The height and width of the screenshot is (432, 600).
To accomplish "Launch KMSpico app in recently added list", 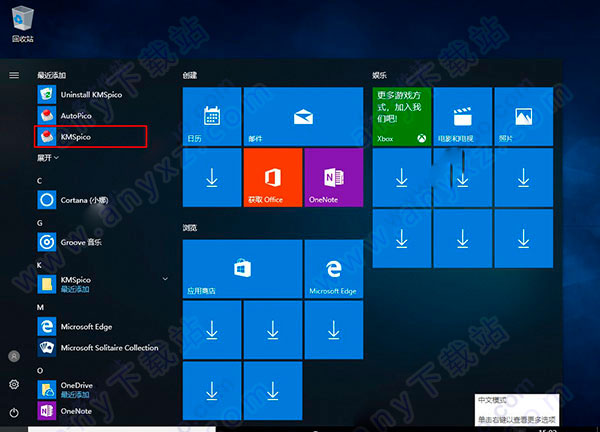I will [91, 137].
